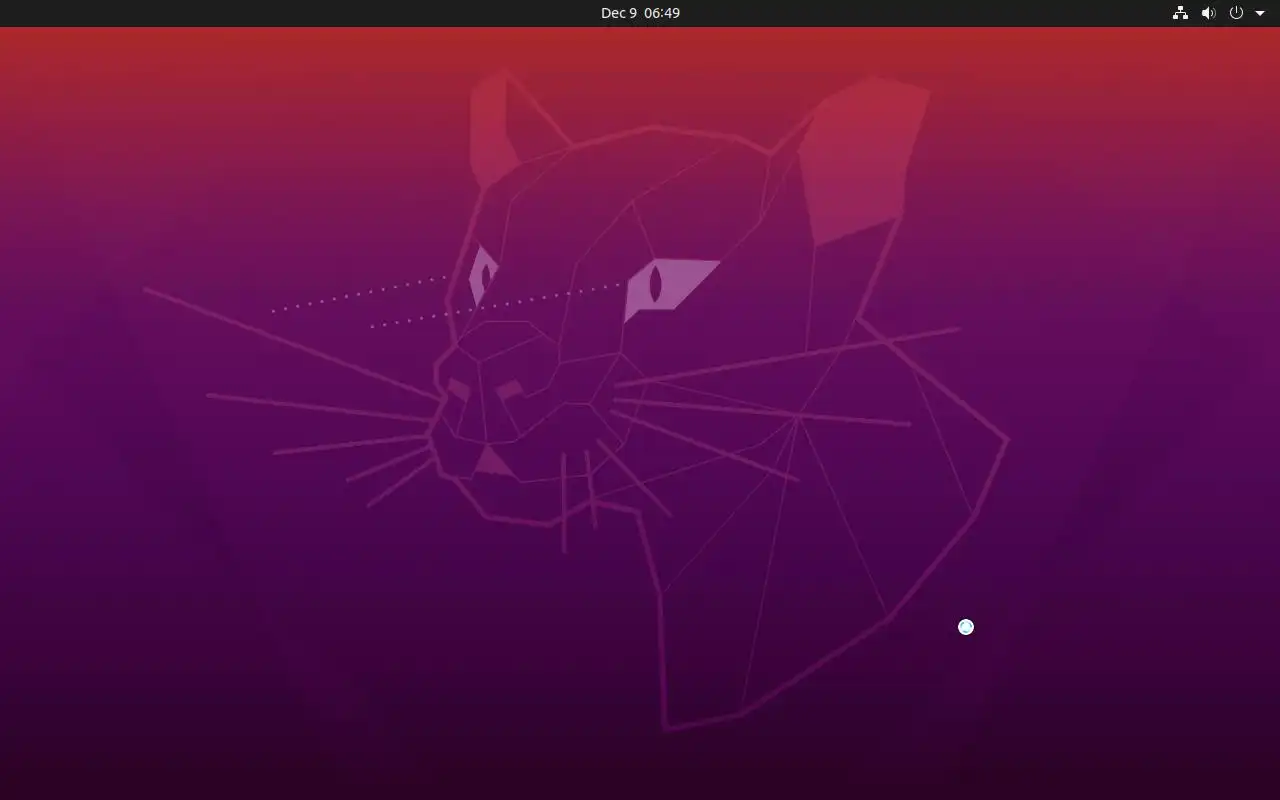
Task: Expand the system menu dropdown arrow
Action: click(x=1260, y=13)
